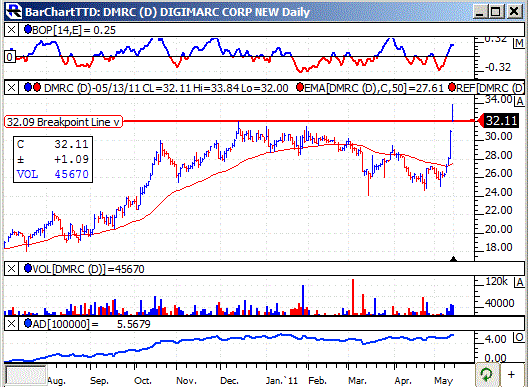528x387 pixels.
Task: Click the blue DMRC price series dot
Action: pos(28,88)
